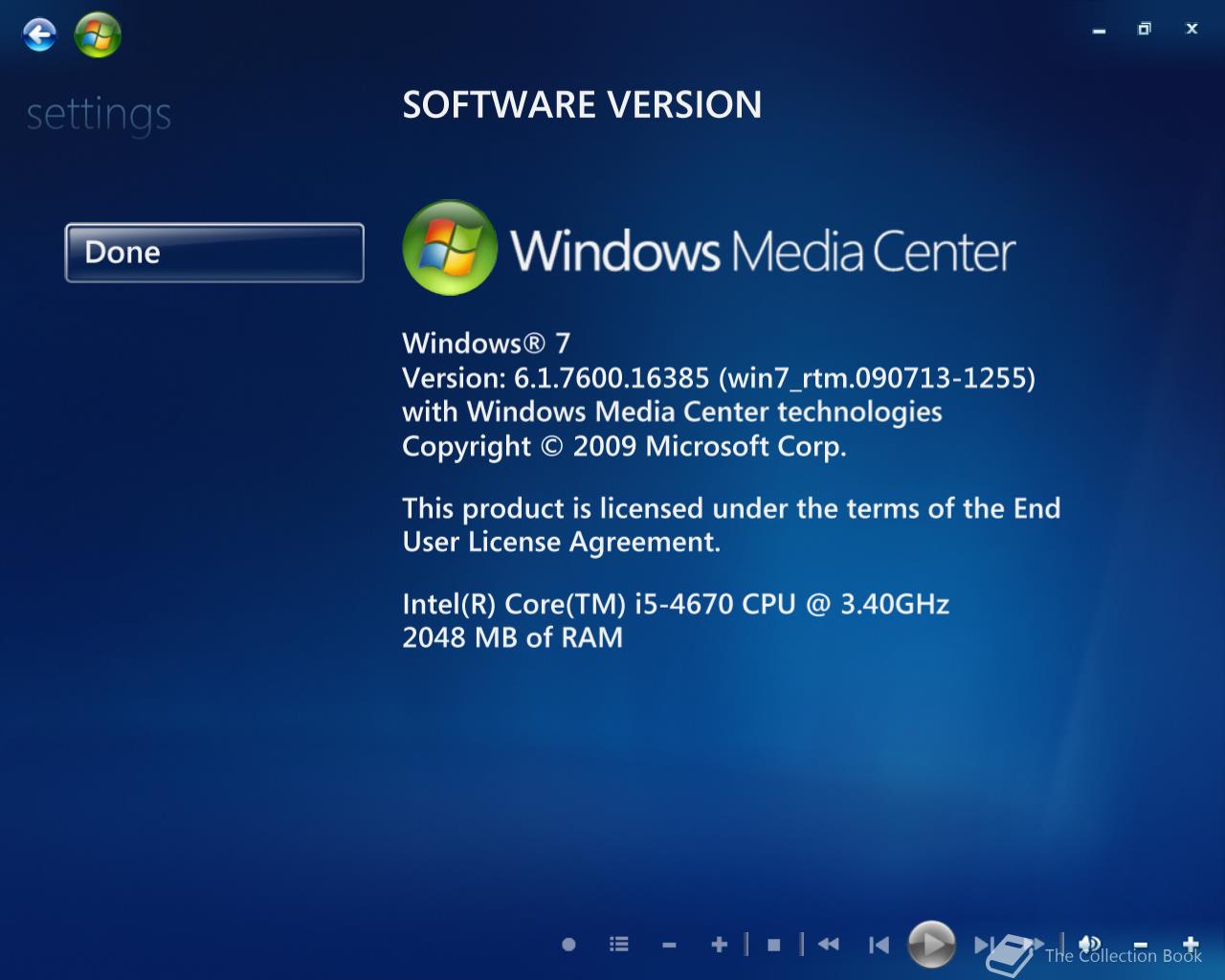The height and width of the screenshot is (980, 1225).
Task: Play media with the round play button
Action: coord(931,945)
